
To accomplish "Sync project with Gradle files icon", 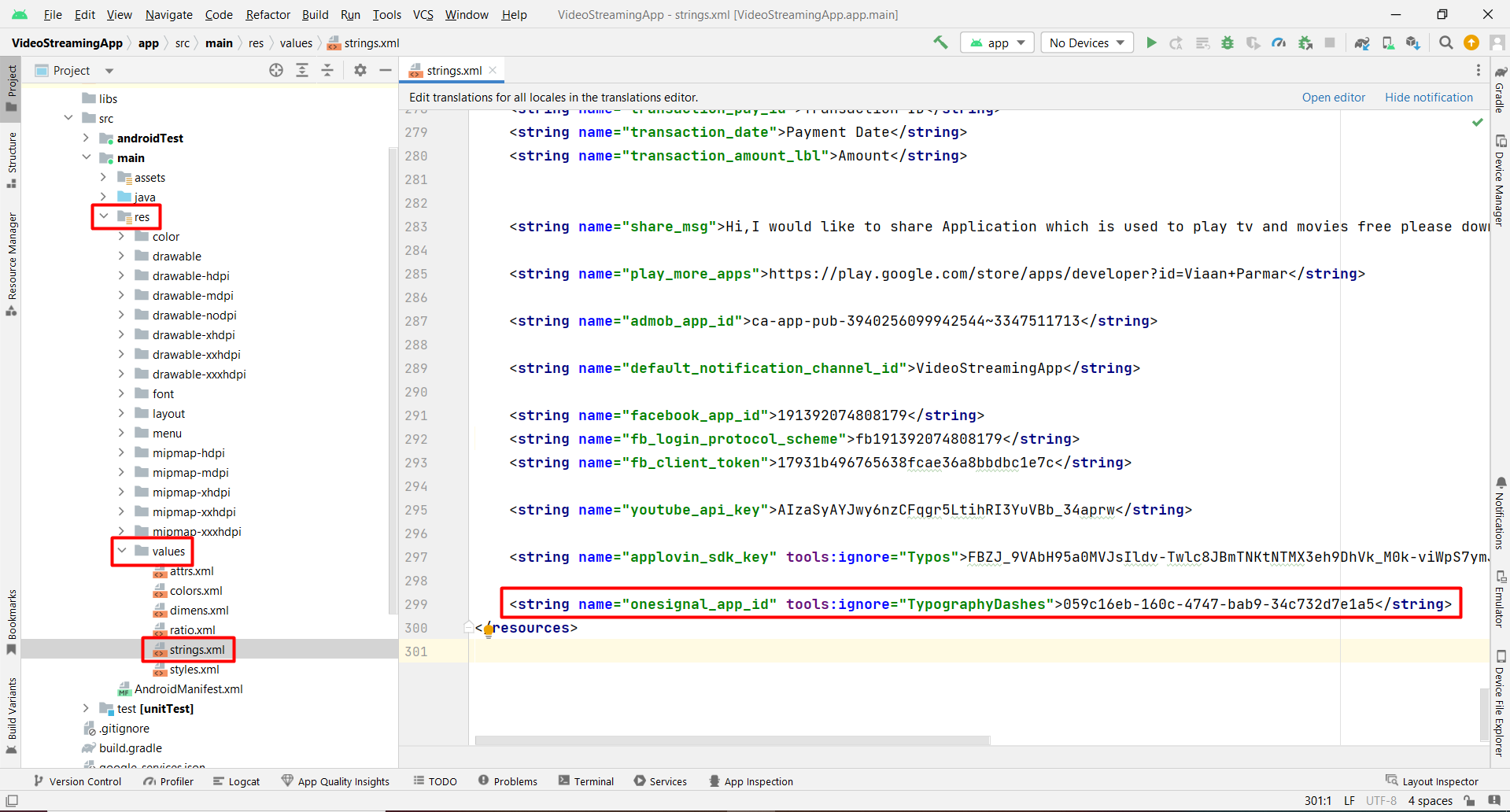I will [x=1362, y=42].
